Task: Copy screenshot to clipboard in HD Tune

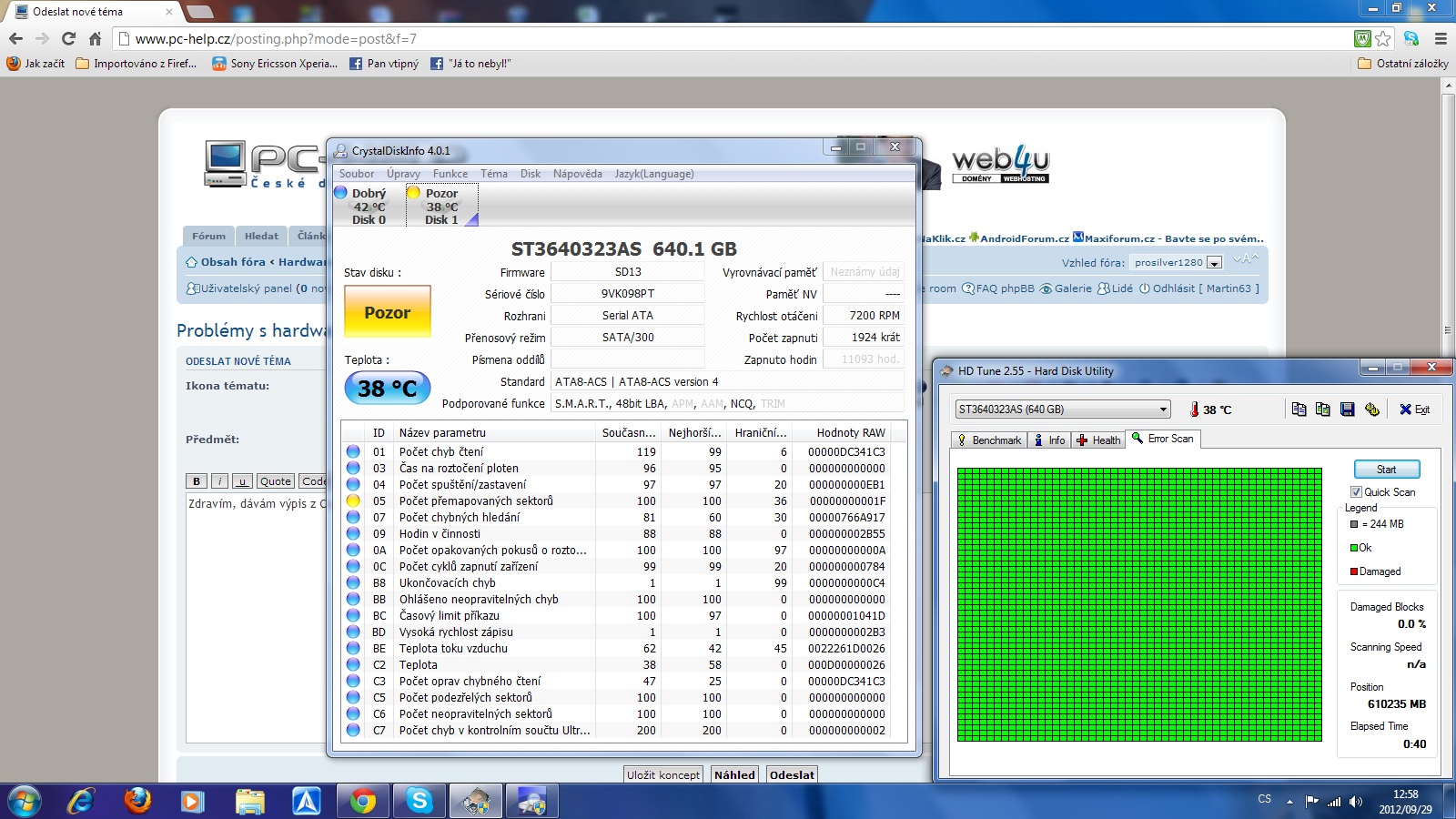Action: pyautogui.click(x=1323, y=409)
